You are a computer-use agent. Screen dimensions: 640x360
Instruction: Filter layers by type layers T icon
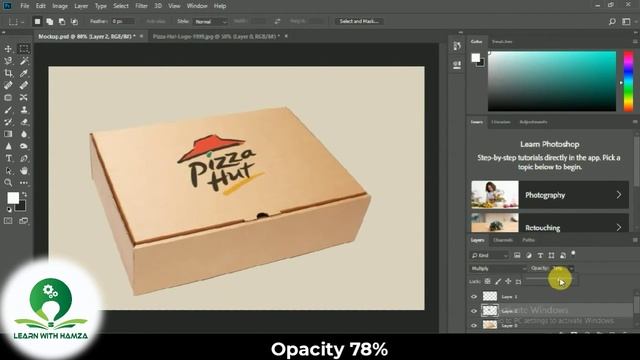(x=540, y=256)
